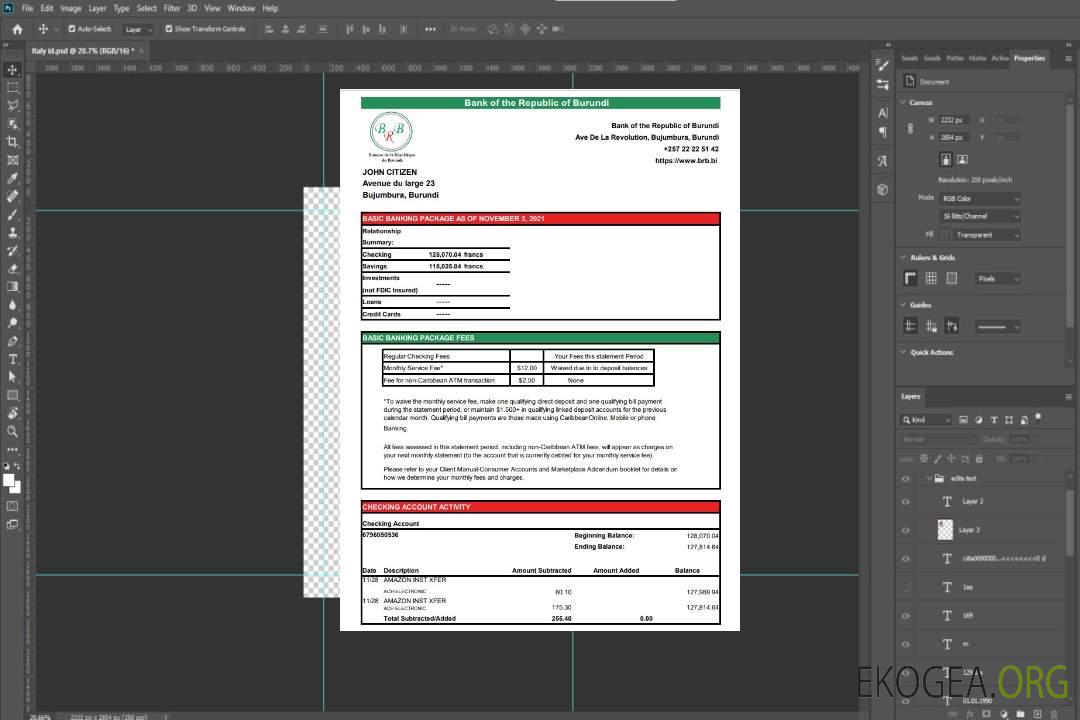Click the Home icon in options bar
1080x720 pixels.
click(17, 29)
